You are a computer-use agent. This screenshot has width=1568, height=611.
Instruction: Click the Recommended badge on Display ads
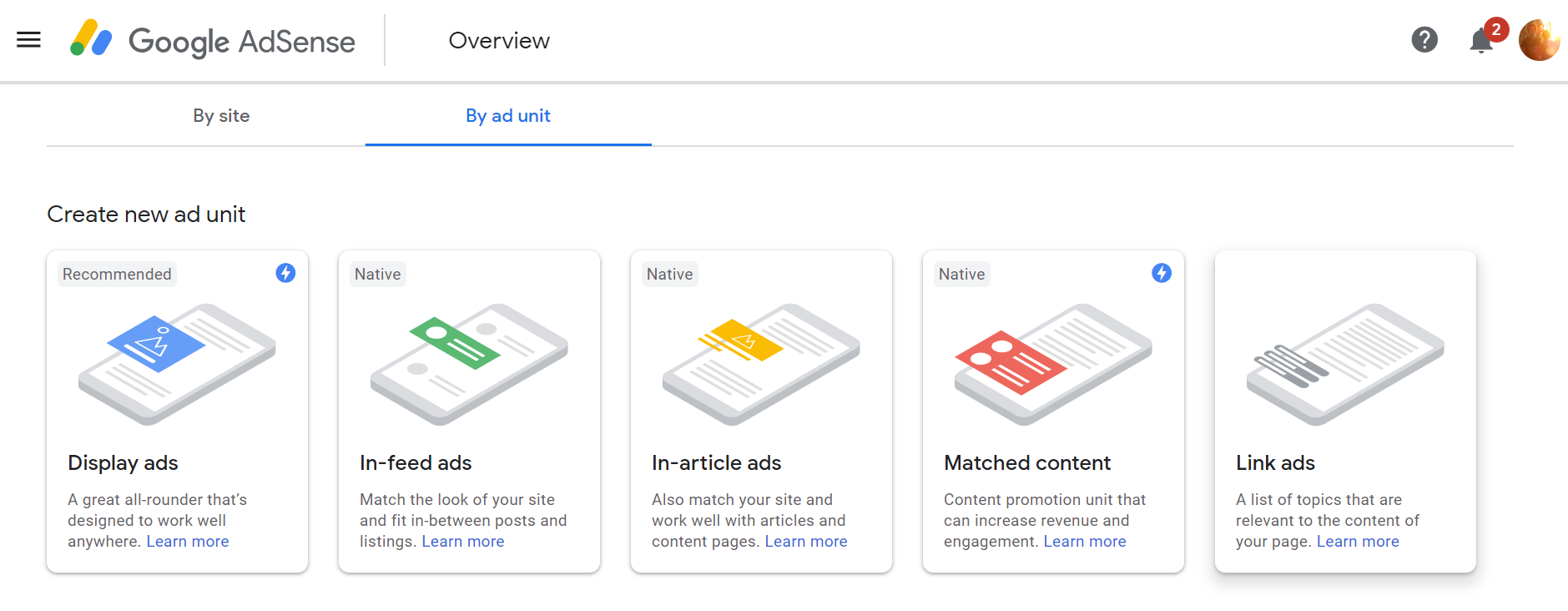click(116, 273)
